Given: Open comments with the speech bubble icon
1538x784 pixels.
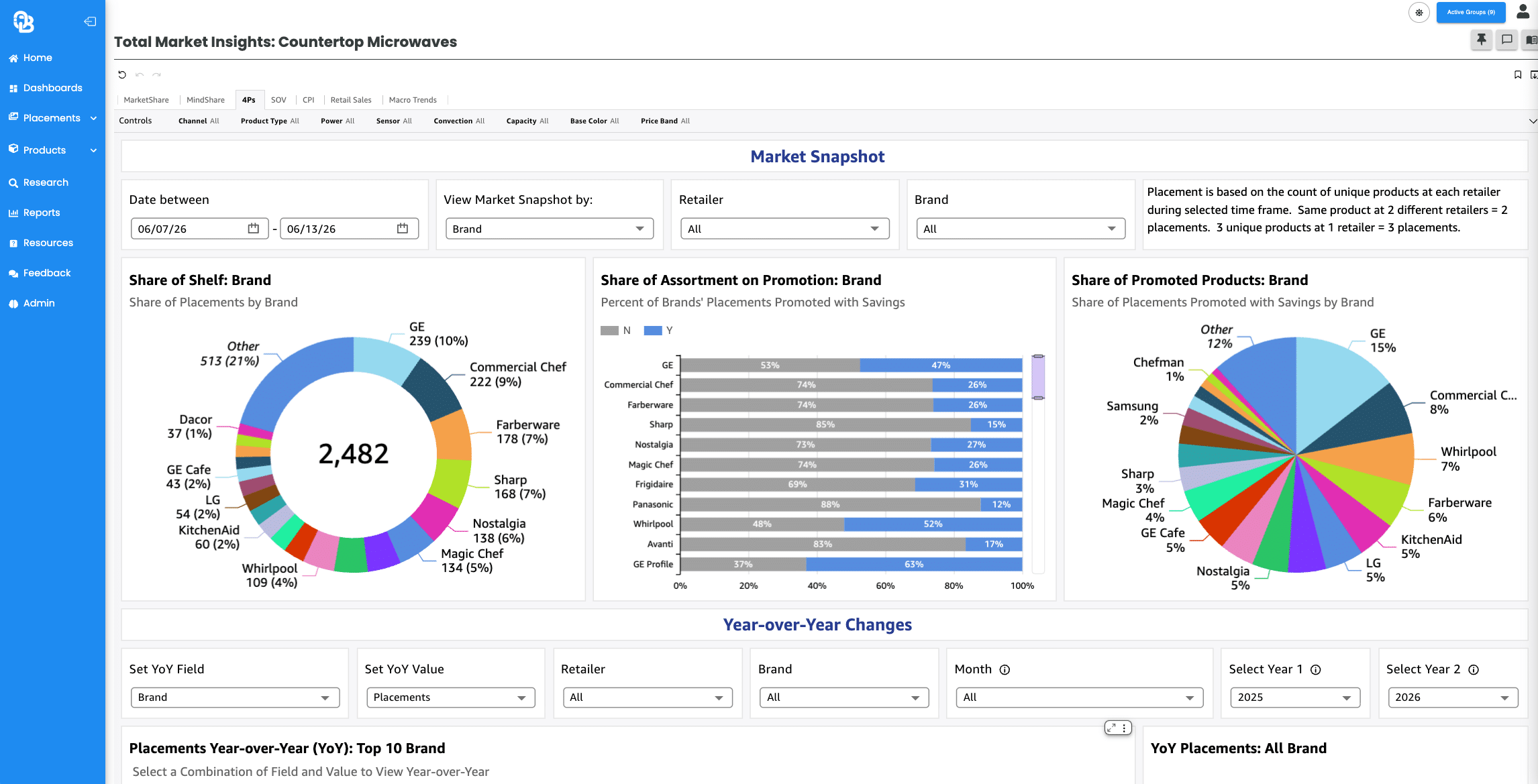Looking at the screenshot, I should pyautogui.click(x=1507, y=40).
